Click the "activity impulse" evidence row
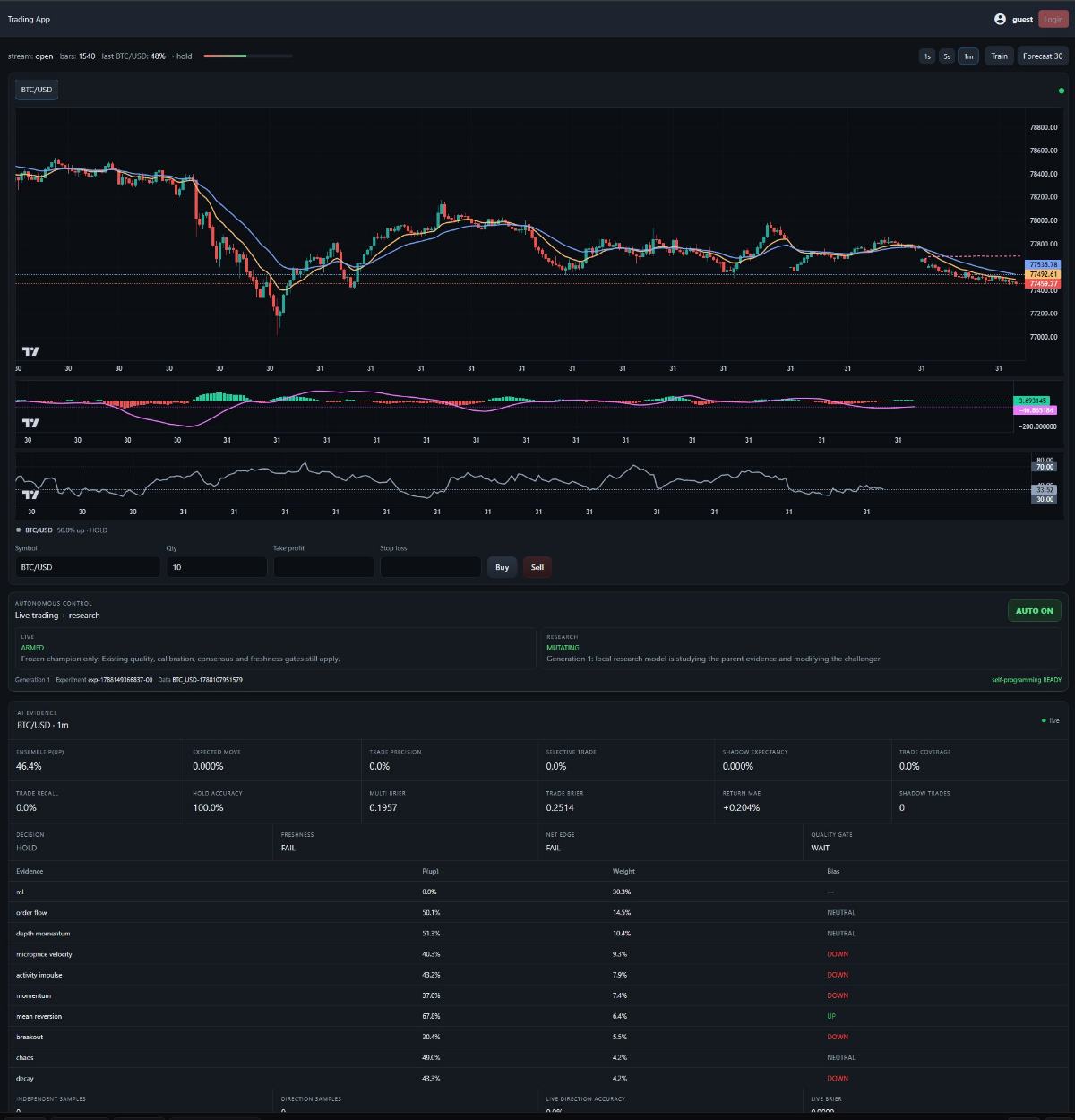 tap(537, 975)
